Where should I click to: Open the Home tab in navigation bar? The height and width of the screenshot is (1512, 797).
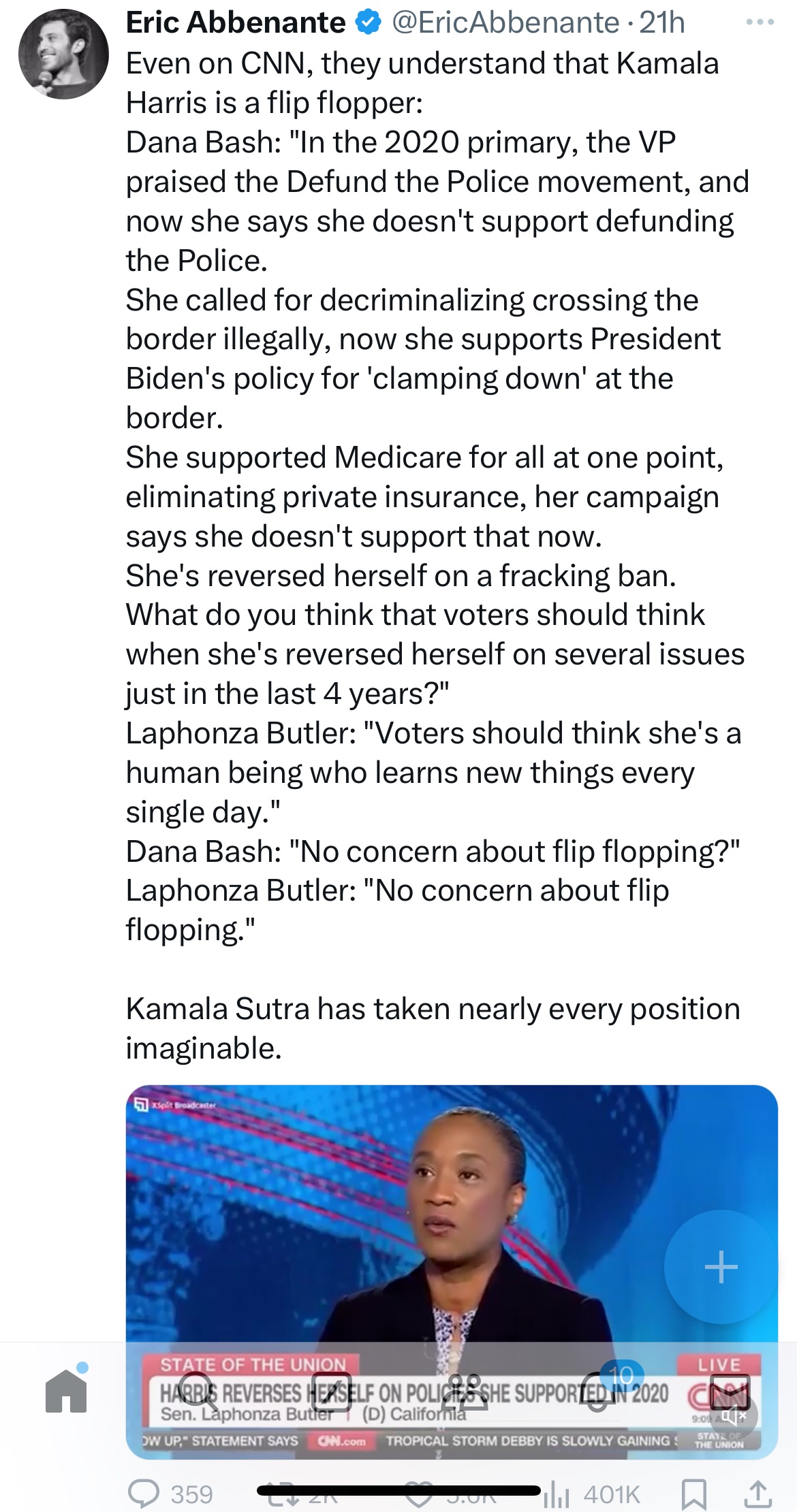(x=67, y=1391)
